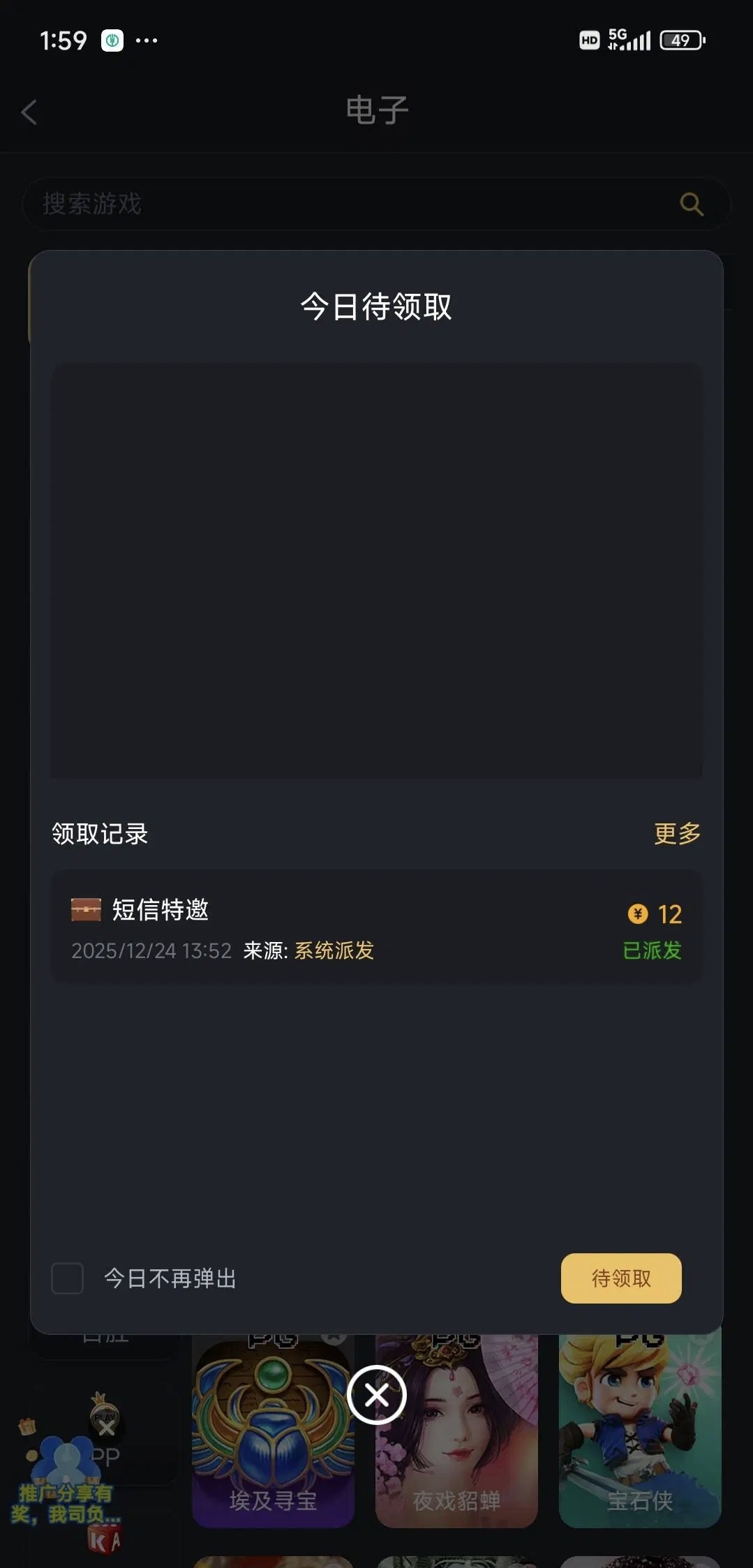
Task: Select the 短信特邀 record title
Action: click(161, 909)
